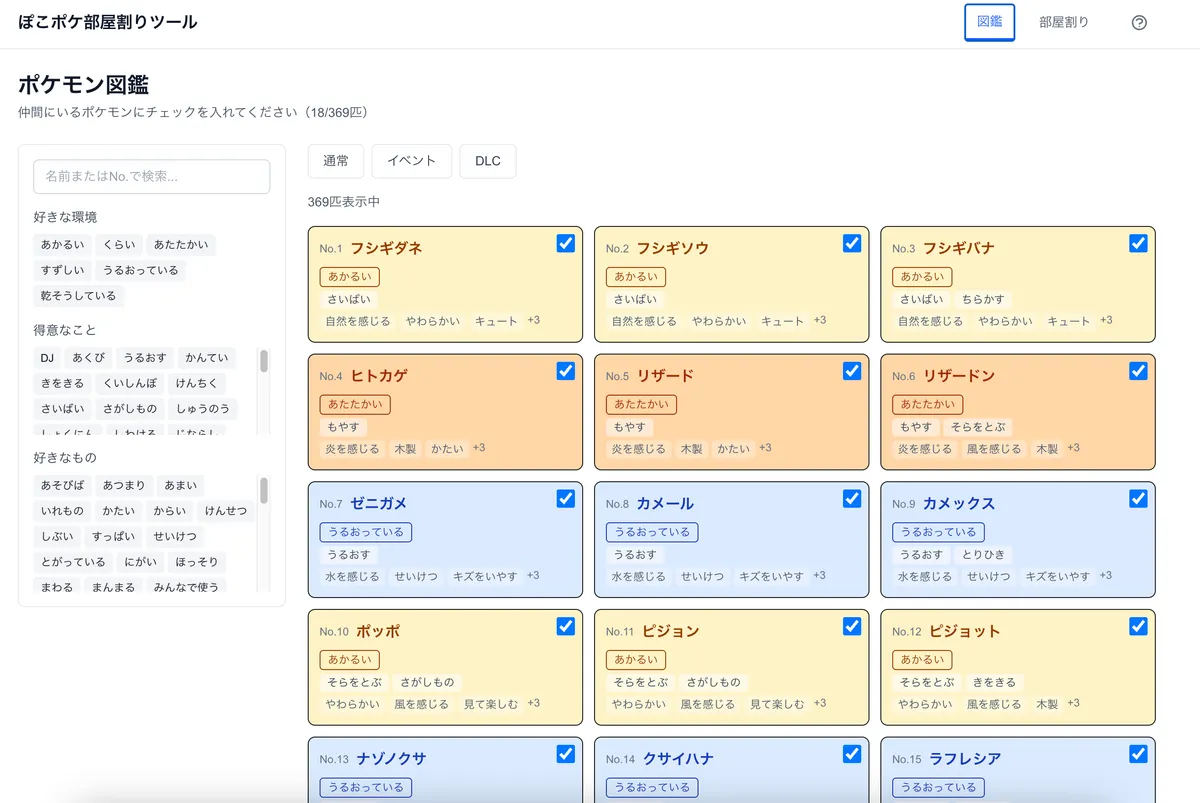Uncheck the ピジョン checkbox
The width and height of the screenshot is (1200, 803).
[852, 626]
